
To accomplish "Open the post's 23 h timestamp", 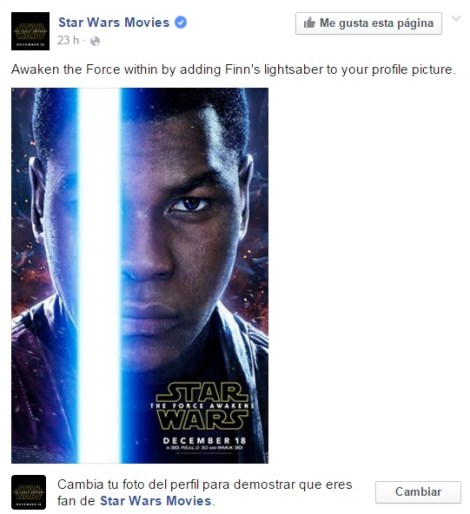I will pos(68,41).
